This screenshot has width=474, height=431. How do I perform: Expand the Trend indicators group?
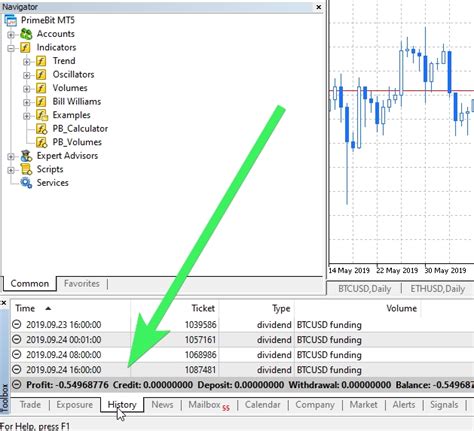click(27, 62)
